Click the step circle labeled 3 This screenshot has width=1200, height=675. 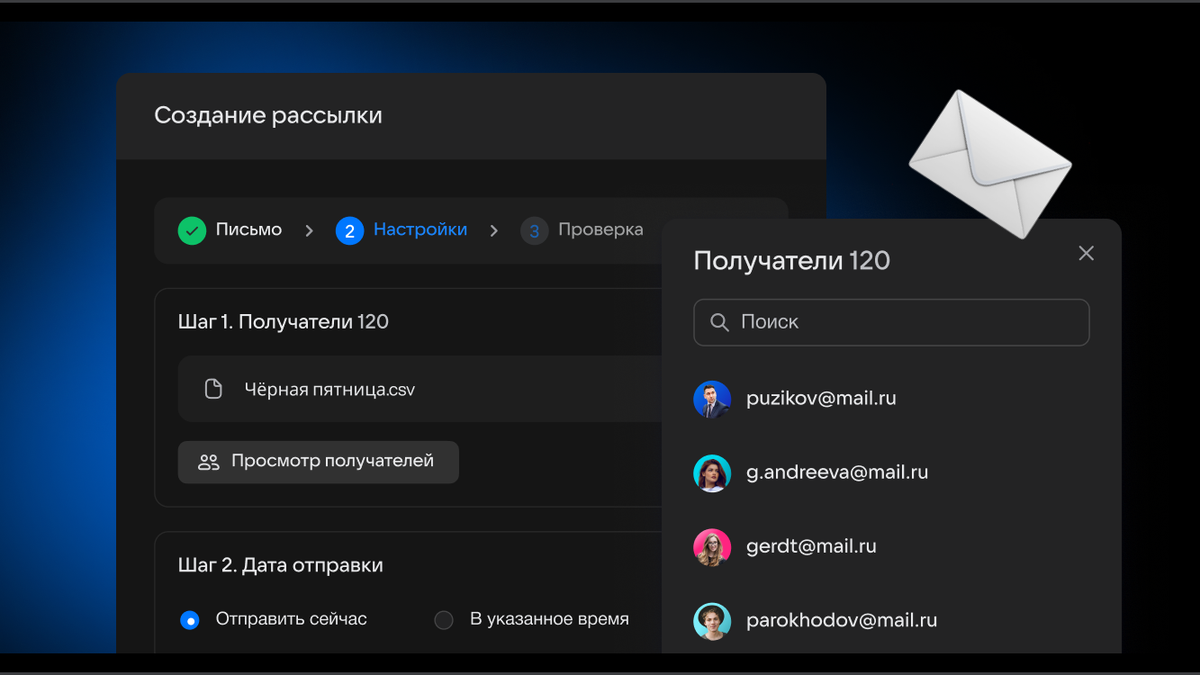coord(534,230)
